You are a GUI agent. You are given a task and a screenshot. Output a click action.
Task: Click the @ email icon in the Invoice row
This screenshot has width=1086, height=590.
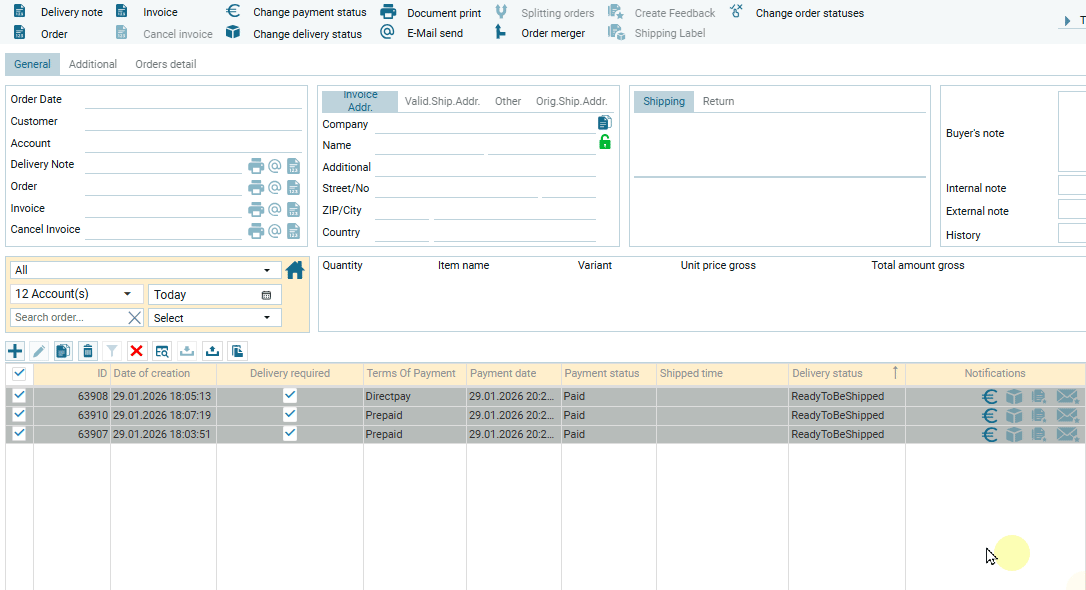(x=275, y=210)
